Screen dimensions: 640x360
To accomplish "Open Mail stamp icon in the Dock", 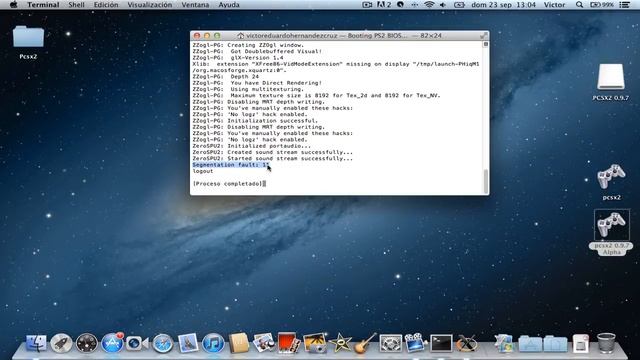I will tap(188, 343).
